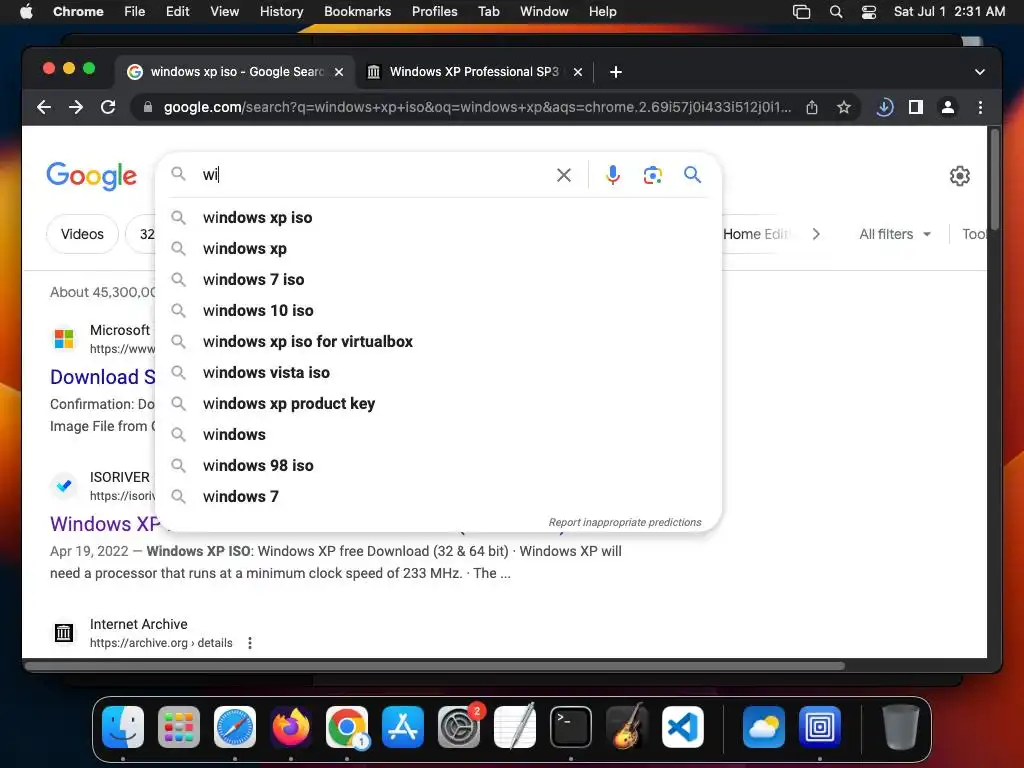Choose the plain 'windows xp' suggestion
The width and height of the screenshot is (1024, 768).
click(439, 248)
